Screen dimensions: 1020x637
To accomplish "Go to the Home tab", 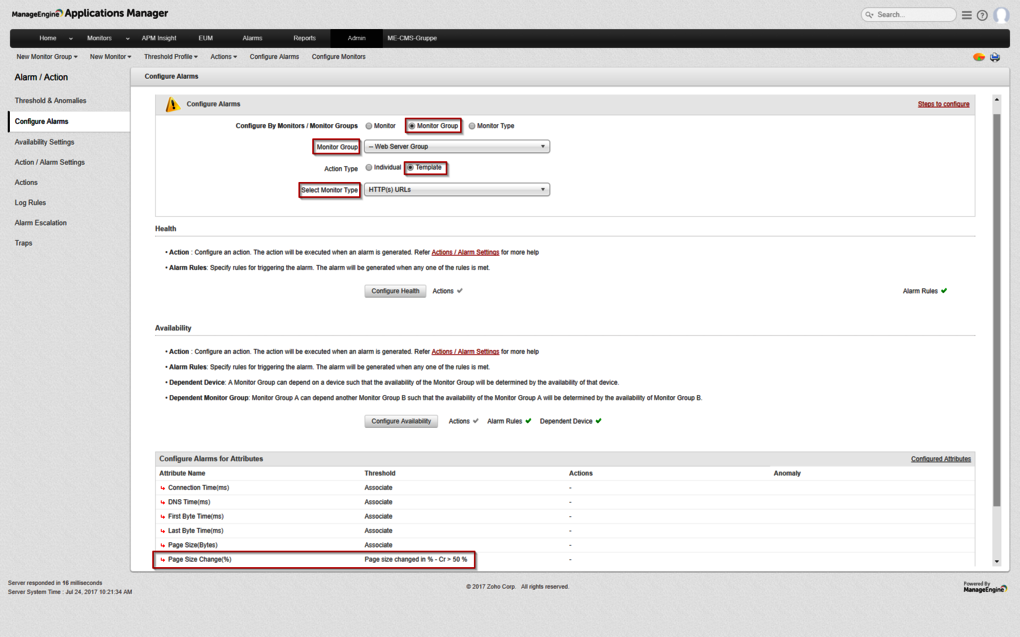I will (47, 38).
